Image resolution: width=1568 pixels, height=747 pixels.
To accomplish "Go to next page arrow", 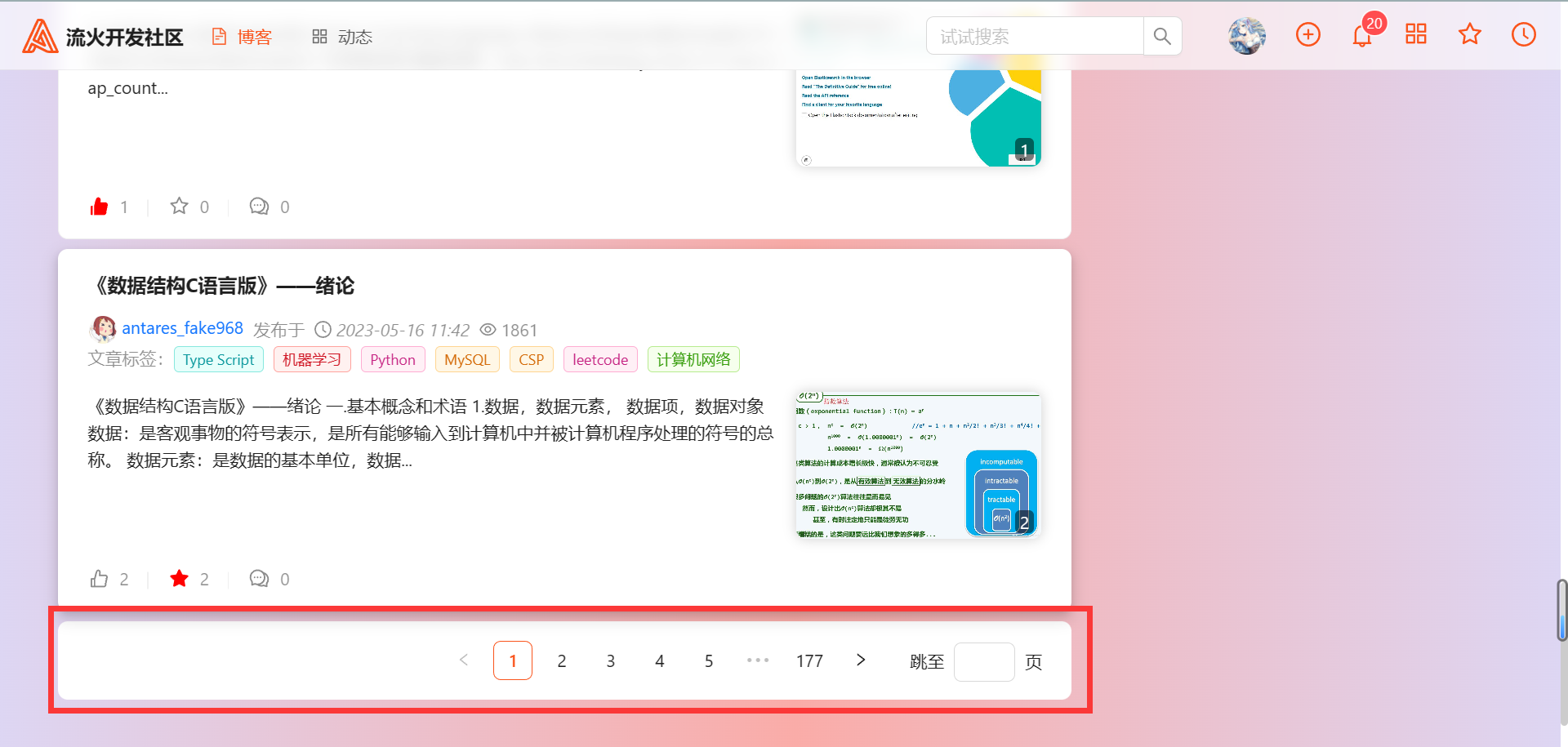I will (861, 660).
